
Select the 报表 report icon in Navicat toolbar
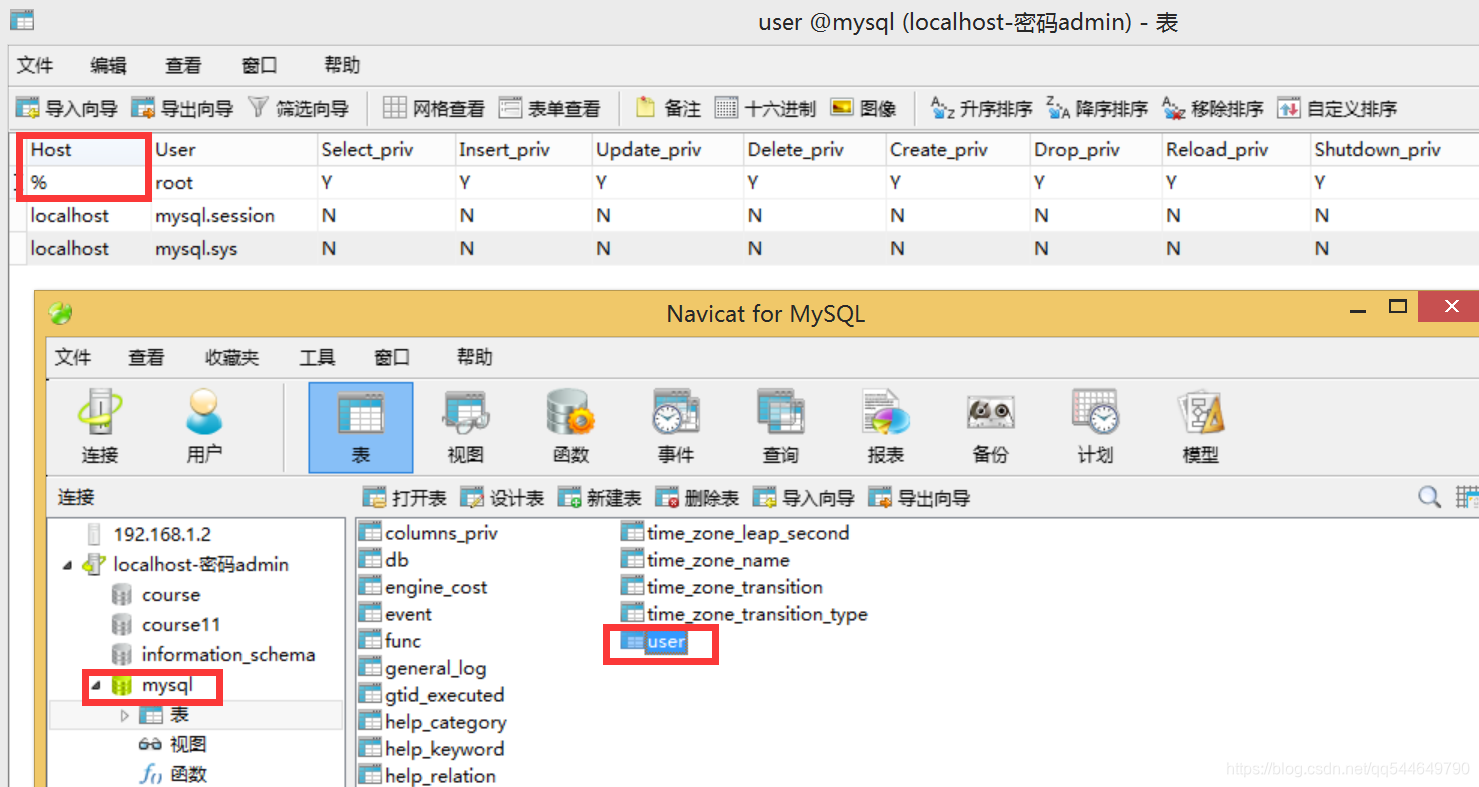pyautogui.click(x=886, y=427)
